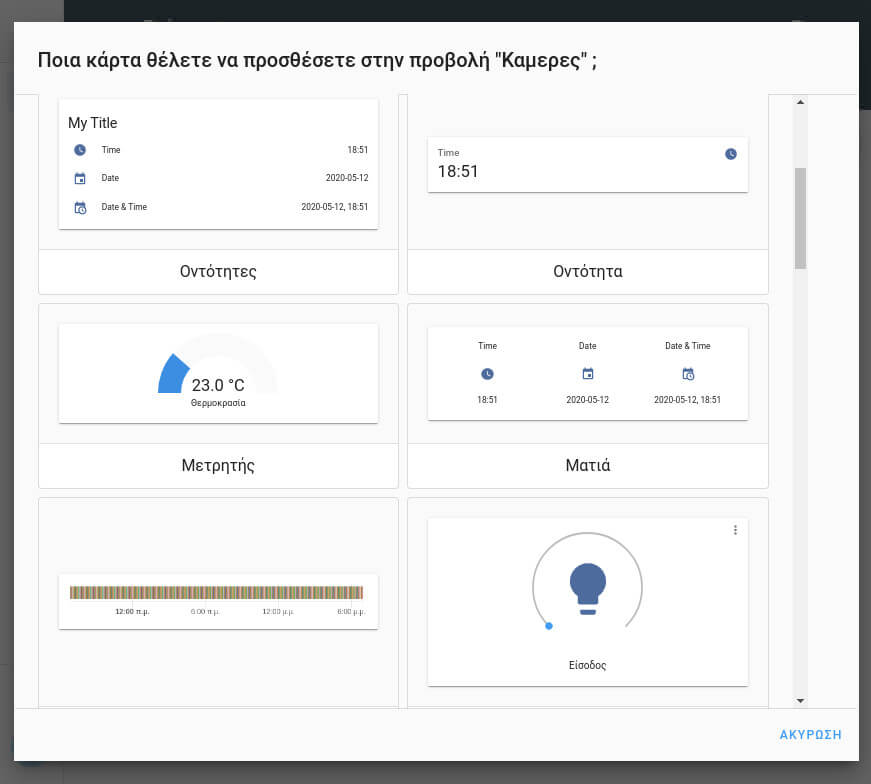Open the three-dot menu on the Είσοδος light card
Image resolution: width=871 pixels, height=784 pixels.
click(x=735, y=530)
